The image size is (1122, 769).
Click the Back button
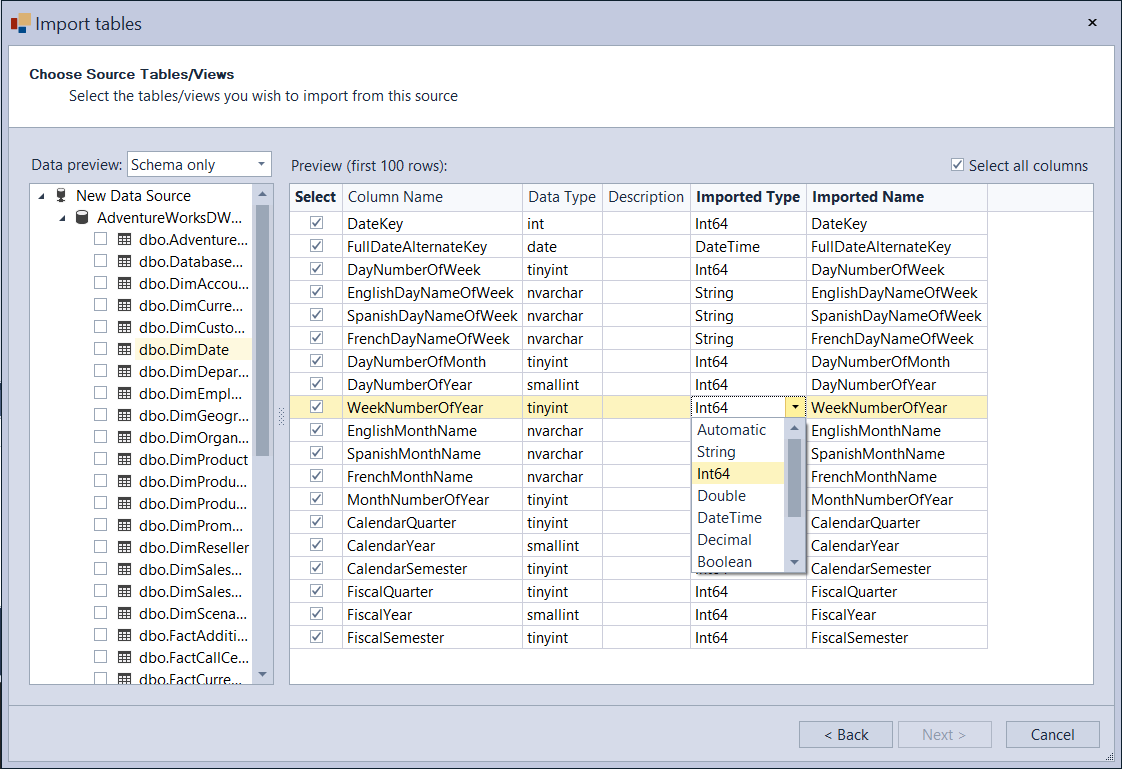tap(845, 735)
